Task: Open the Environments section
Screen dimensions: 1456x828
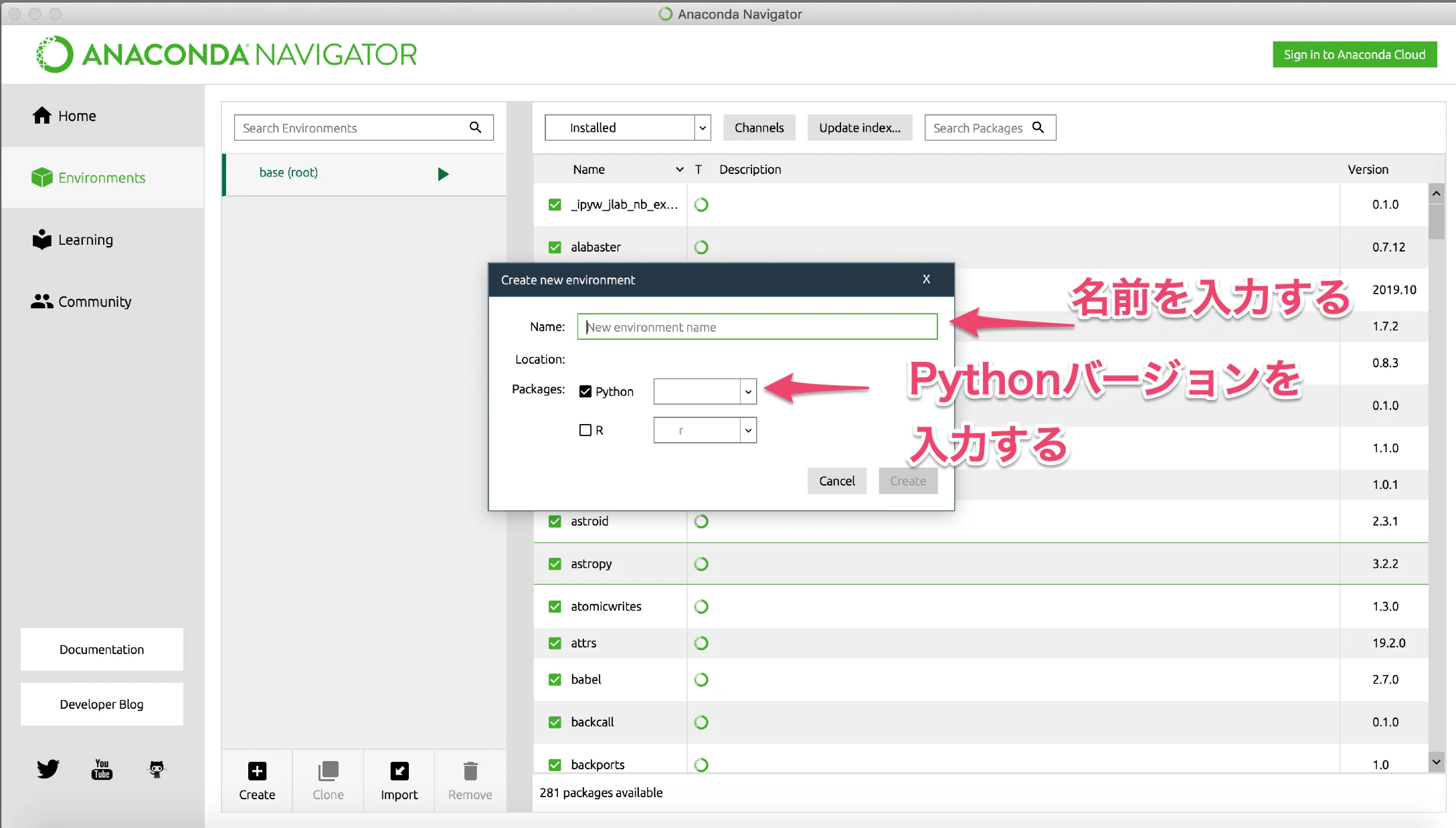Action: tap(103, 178)
